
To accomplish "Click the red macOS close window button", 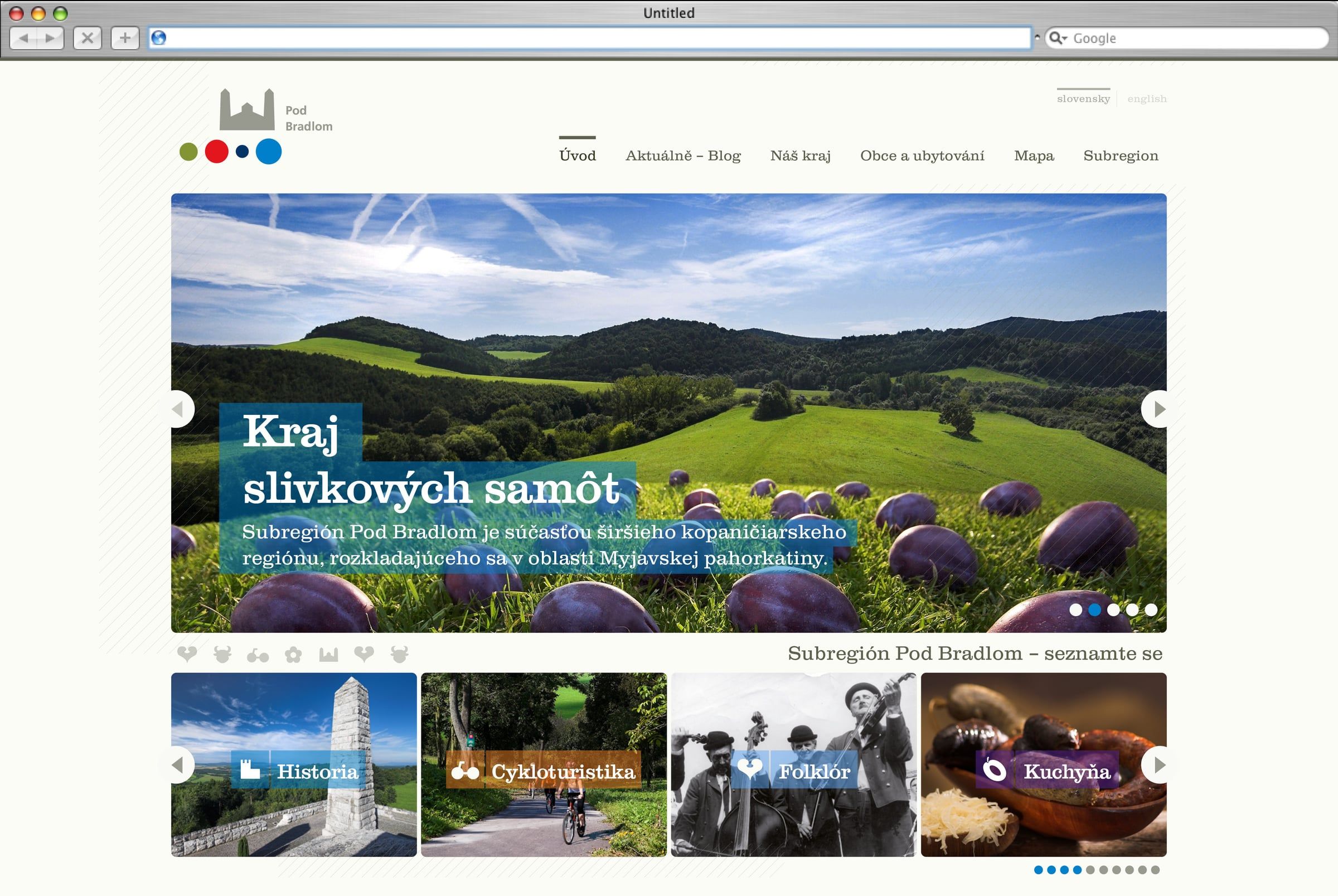I will pos(17,13).
